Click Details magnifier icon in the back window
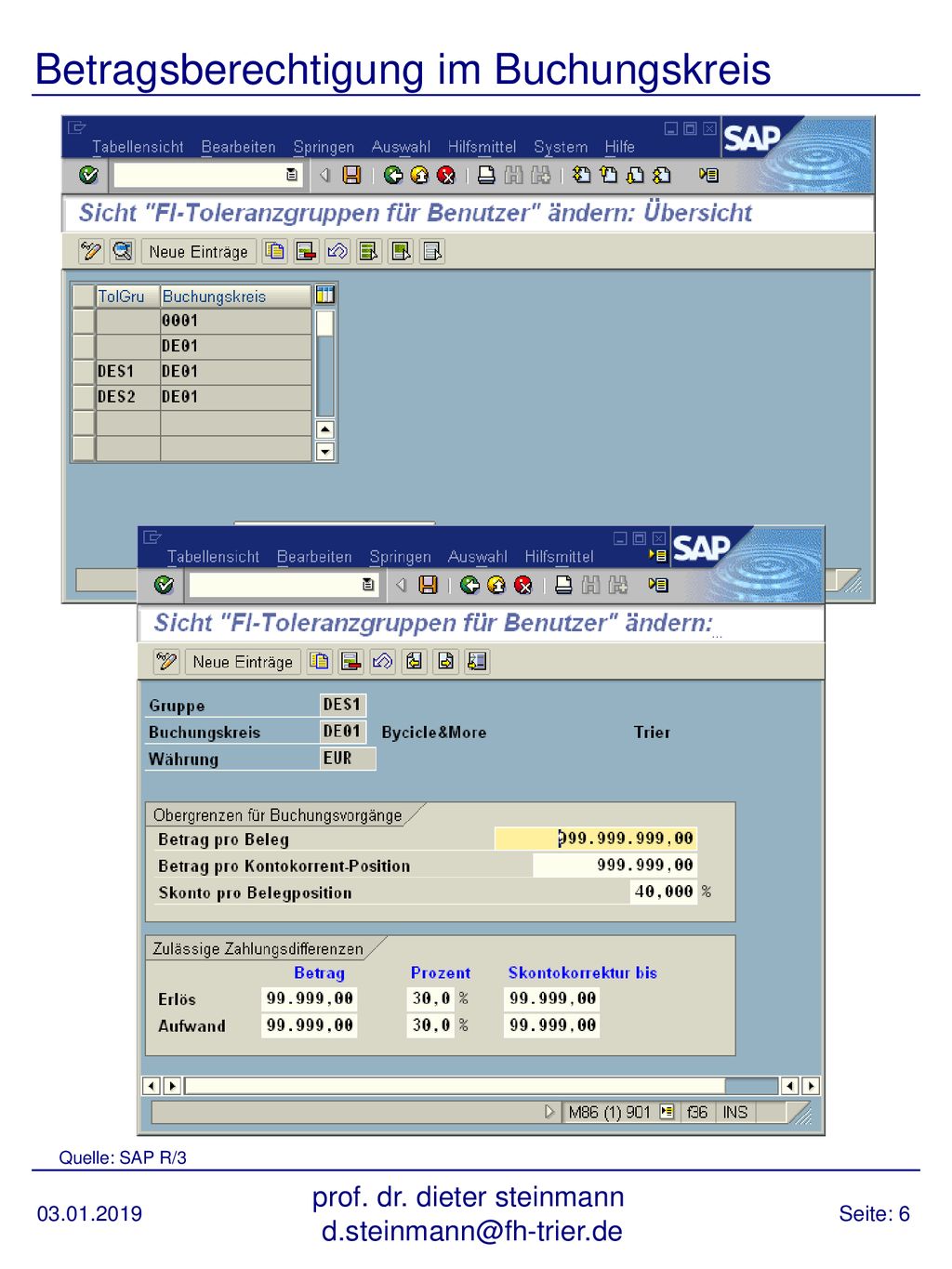Image resolution: width=952 pixels, height=1269 pixels. (x=122, y=251)
